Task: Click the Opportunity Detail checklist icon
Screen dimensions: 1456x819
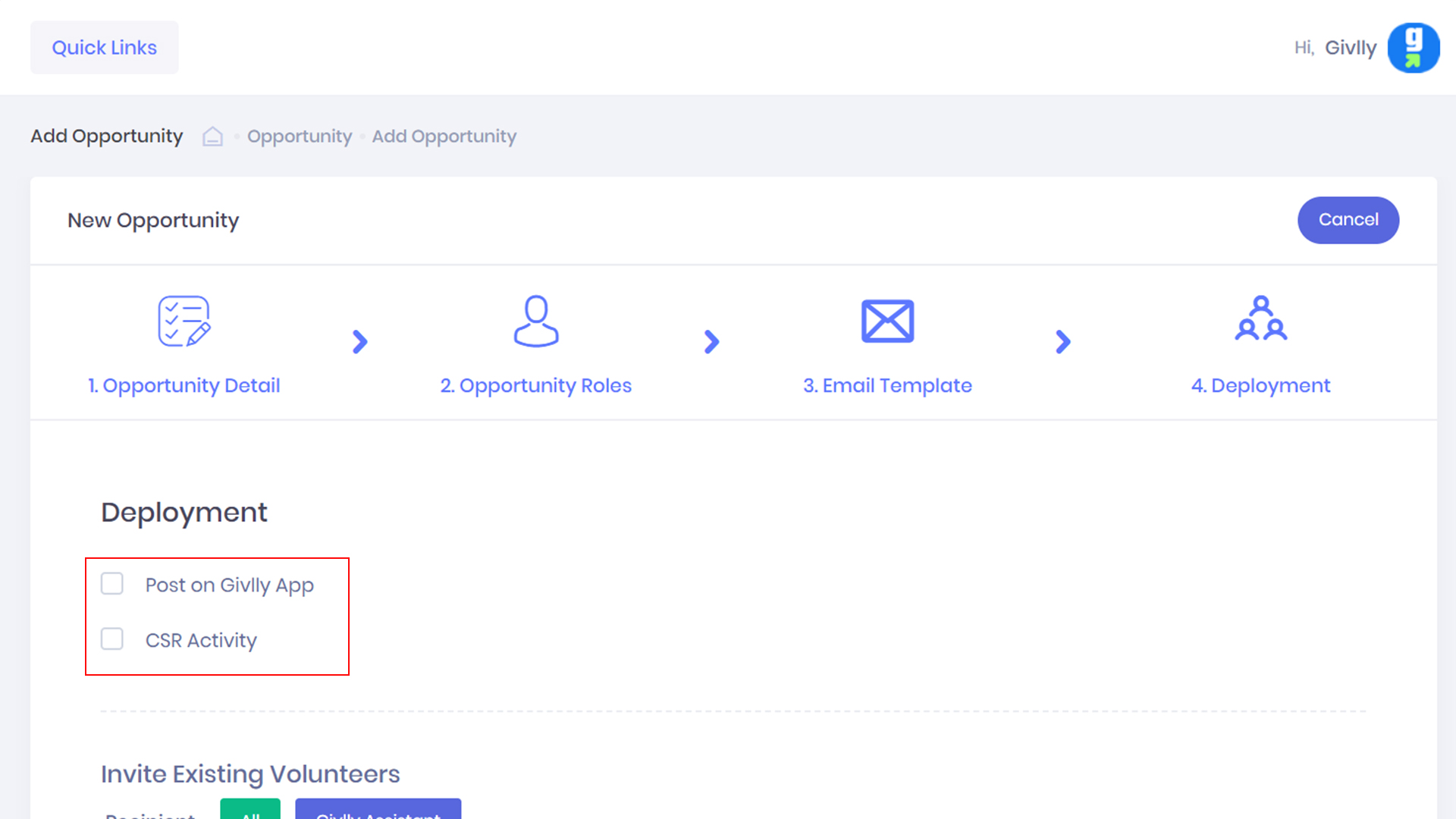Action: coord(184,322)
